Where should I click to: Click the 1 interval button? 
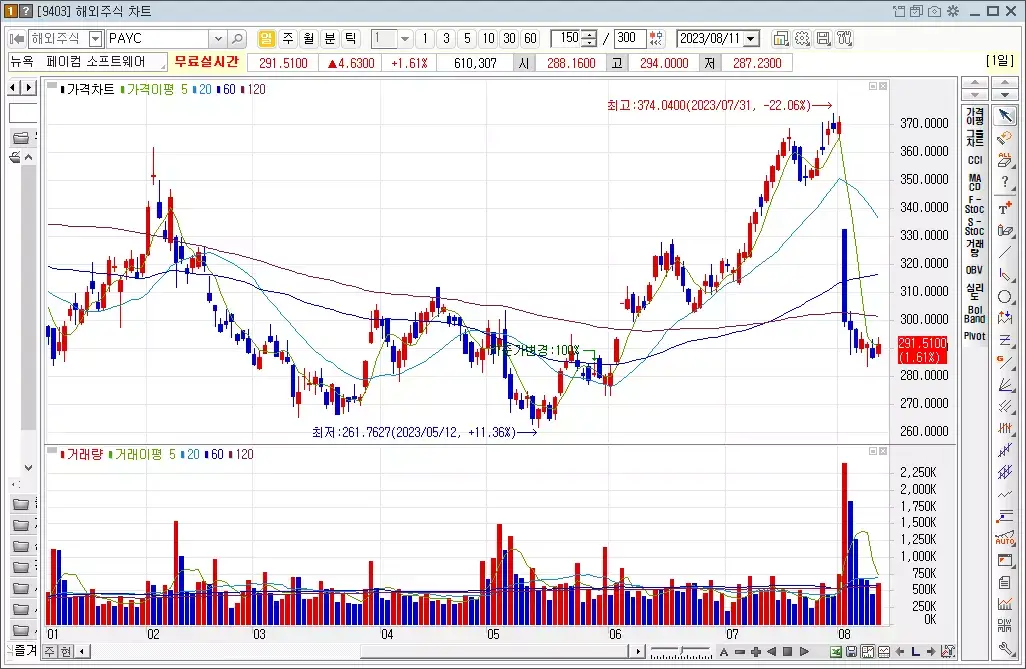tap(425, 39)
